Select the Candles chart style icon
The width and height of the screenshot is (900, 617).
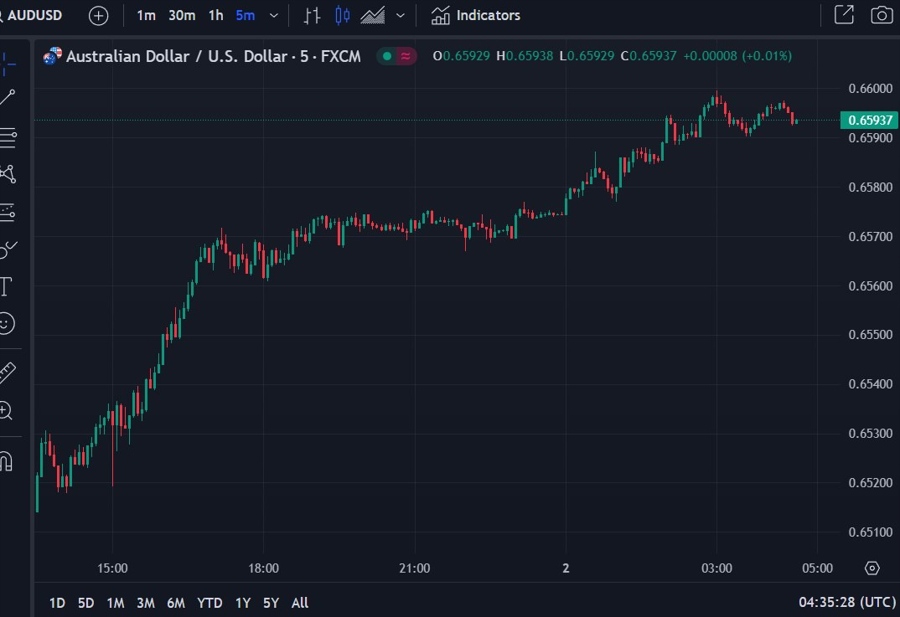pyautogui.click(x=342, y=15)
